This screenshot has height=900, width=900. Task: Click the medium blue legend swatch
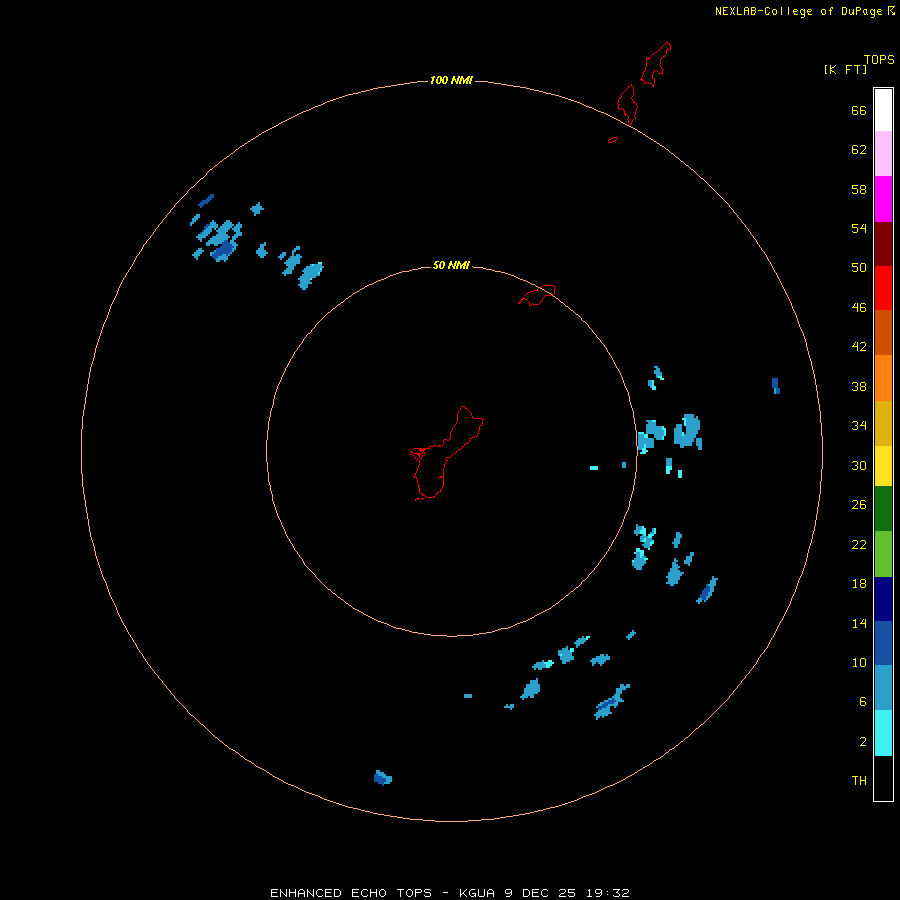tap(883, 643)
